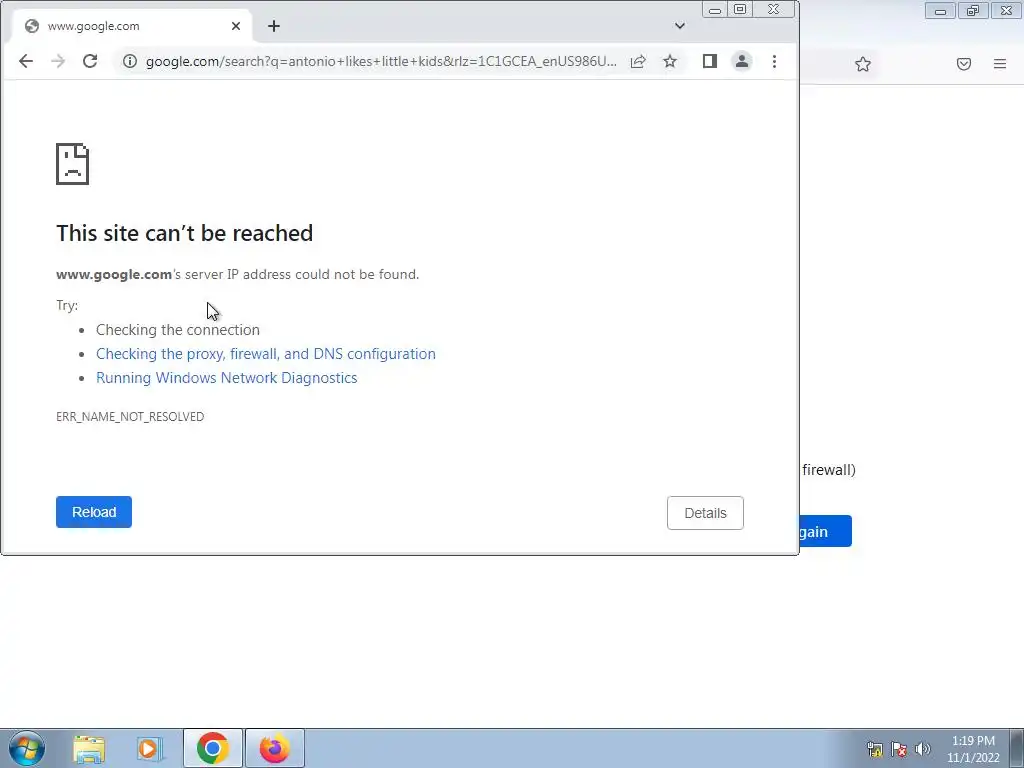Screen dimensions: 1024x768
Task: Click the Chrome forward arrow
Action: click(58, 61)
